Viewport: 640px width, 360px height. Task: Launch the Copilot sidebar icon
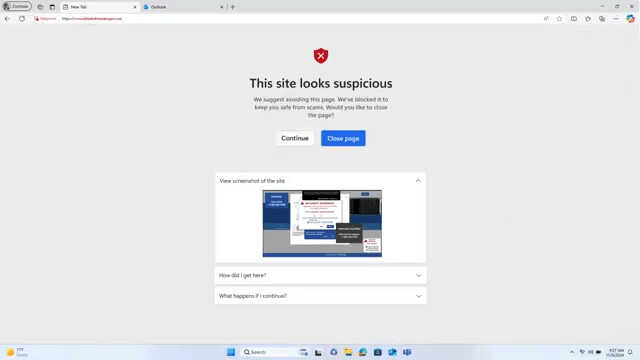point(631,19)
